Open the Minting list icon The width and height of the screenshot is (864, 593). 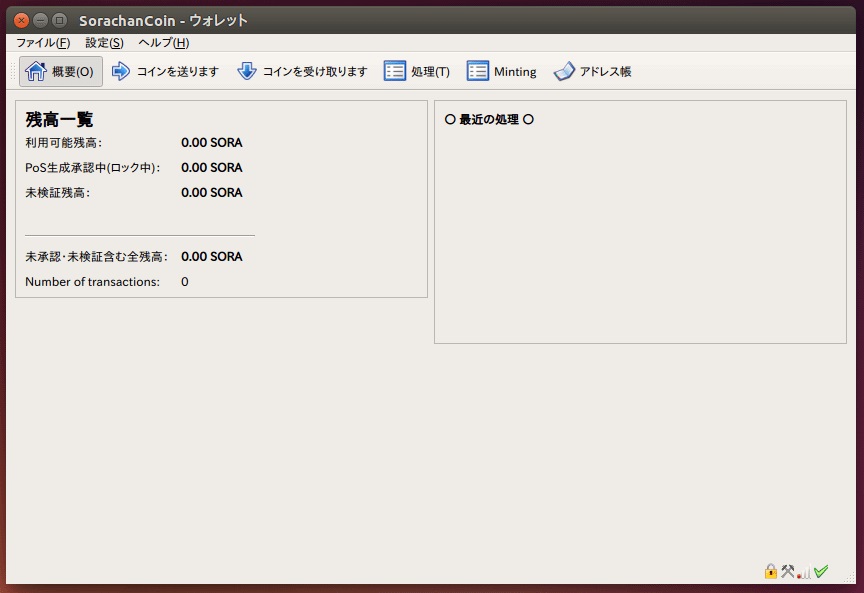tap(477, 71)
